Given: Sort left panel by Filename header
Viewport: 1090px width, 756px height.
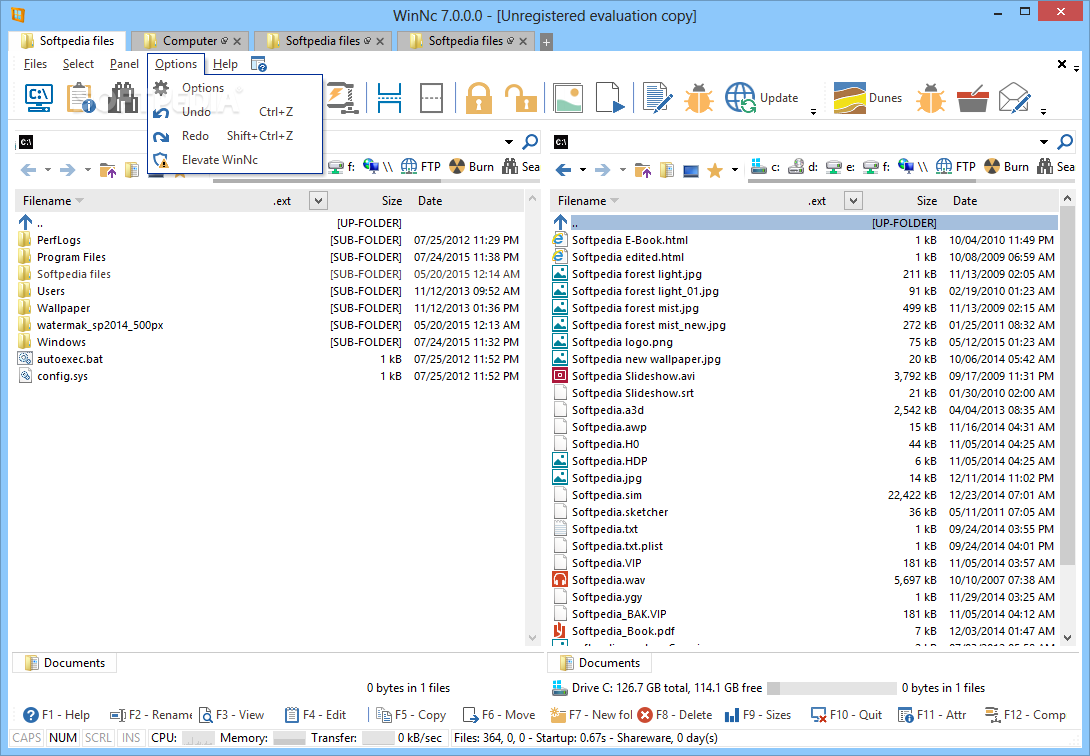Looking at the screenshot, I should point(47,201).
